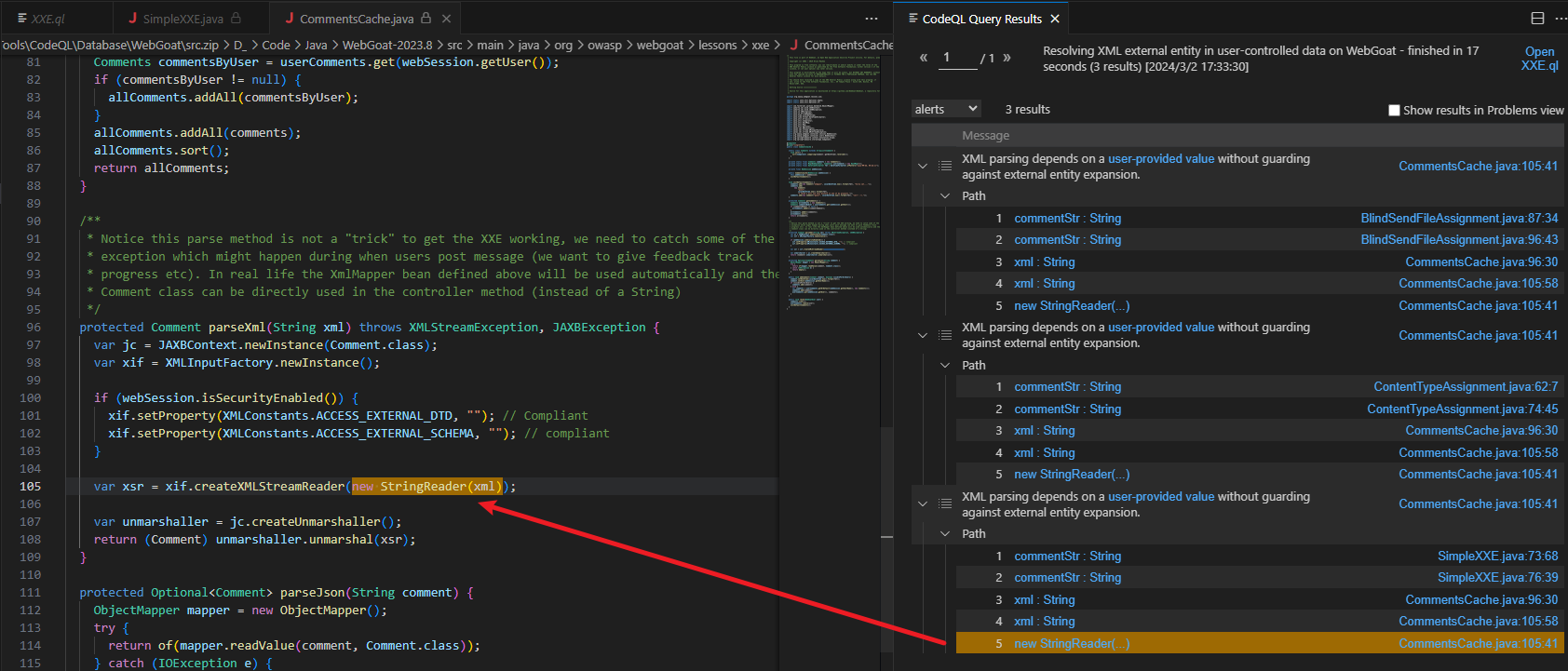Collapse the third alert's Path section
1568x671 pixels.
coord(945,533)
